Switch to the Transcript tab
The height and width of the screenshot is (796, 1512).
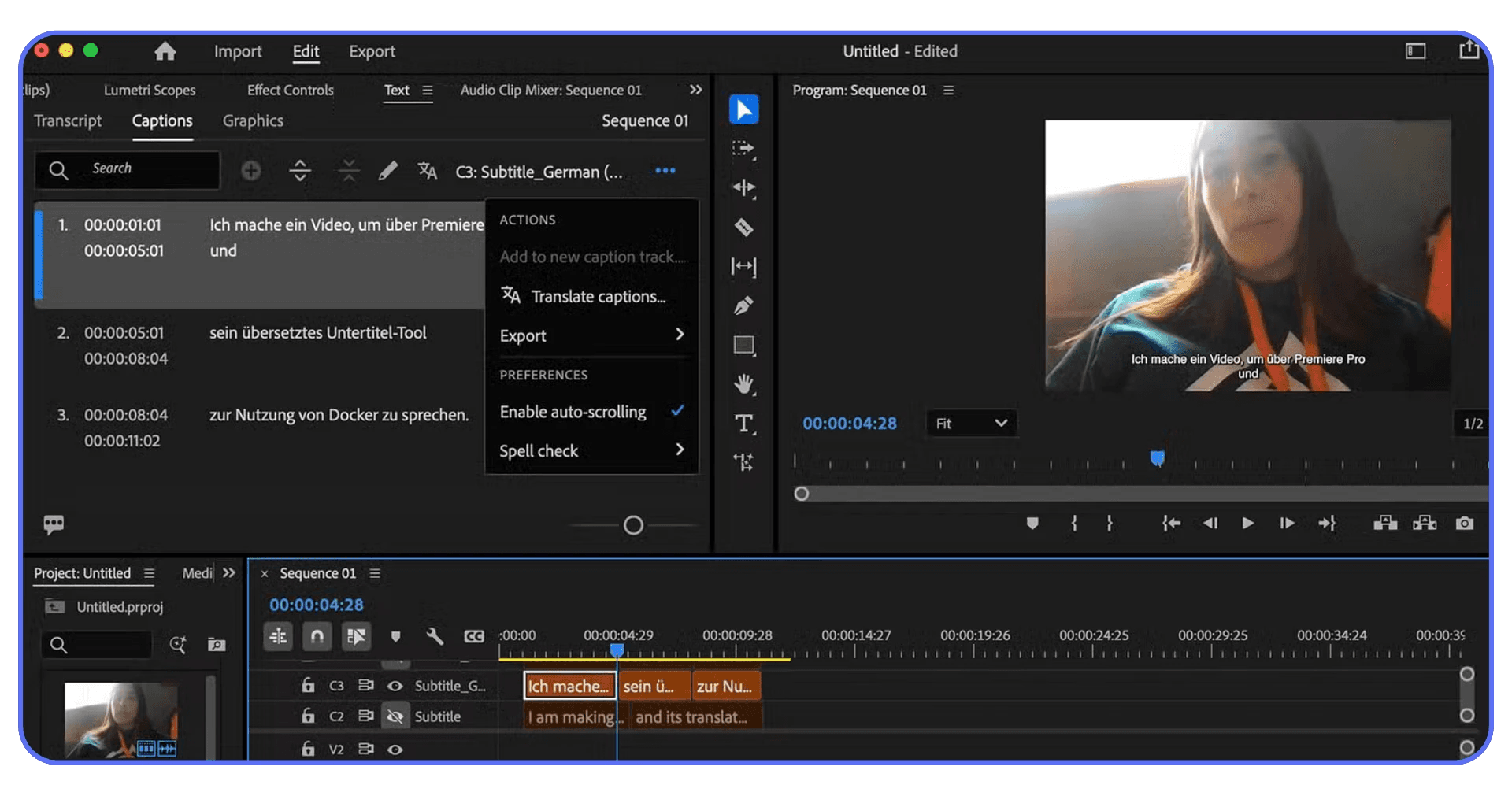(x=68, y=120)
